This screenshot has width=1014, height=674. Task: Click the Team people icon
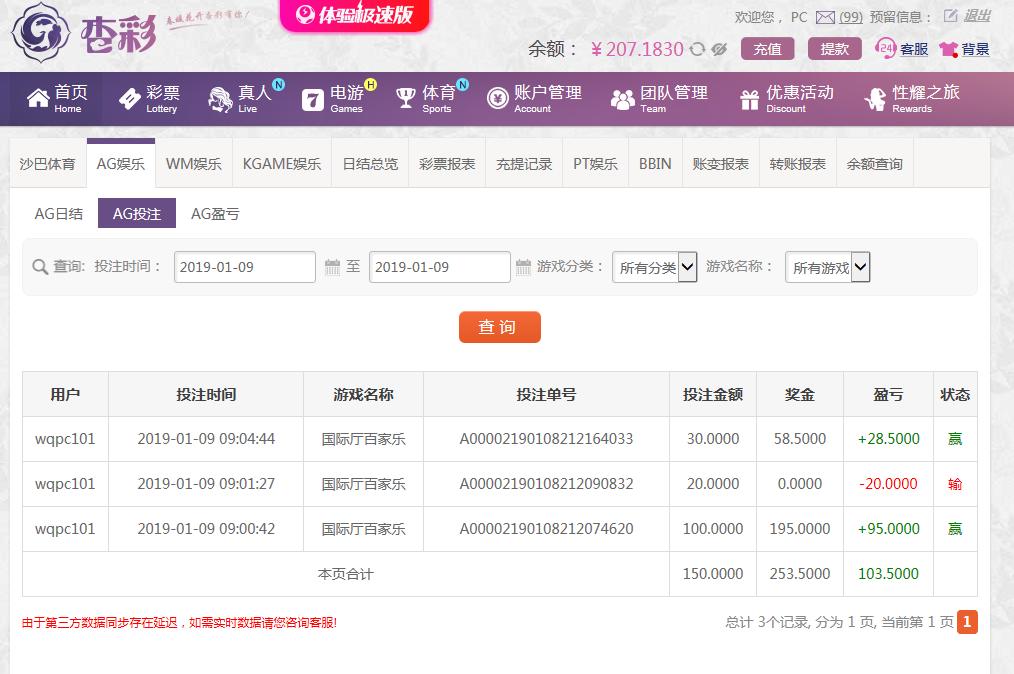tap(623, 99)
